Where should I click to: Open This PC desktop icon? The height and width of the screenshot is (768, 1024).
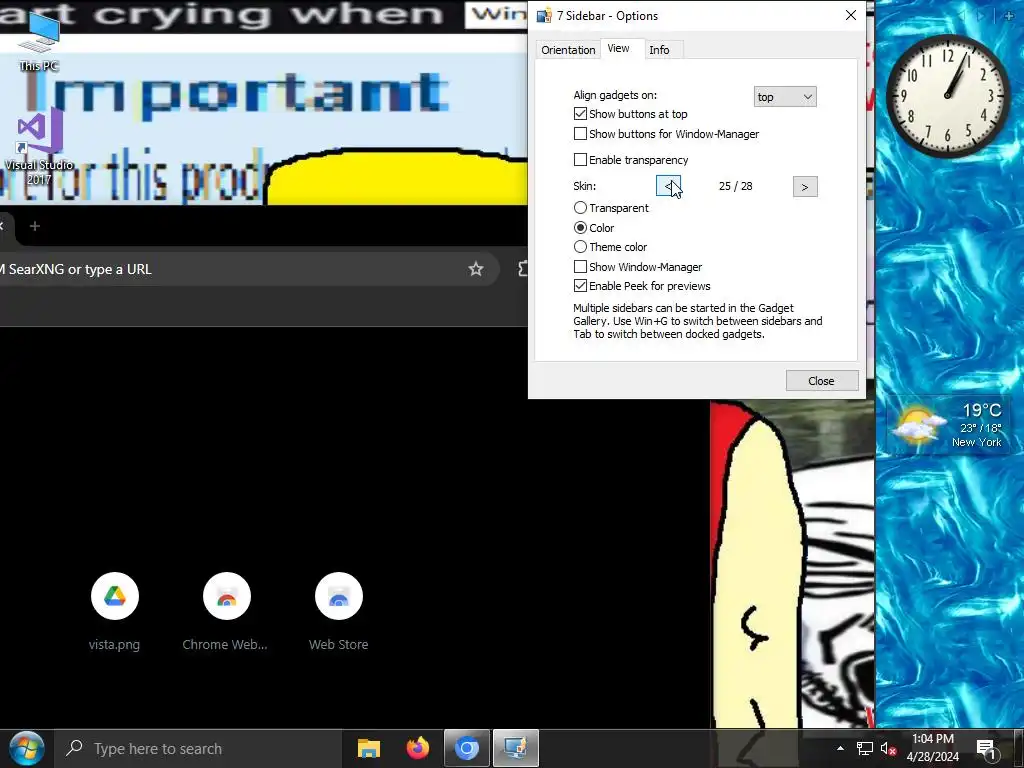39,40
